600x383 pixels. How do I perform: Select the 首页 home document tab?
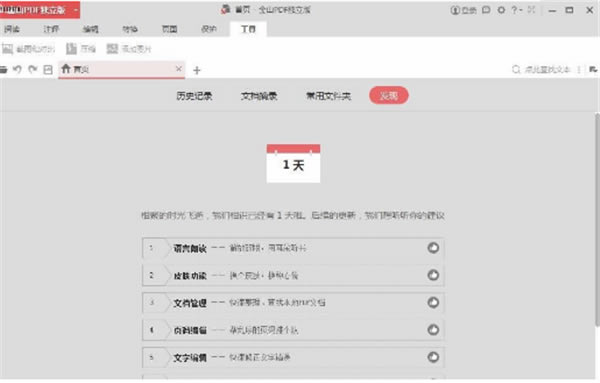tap(122, 69)
